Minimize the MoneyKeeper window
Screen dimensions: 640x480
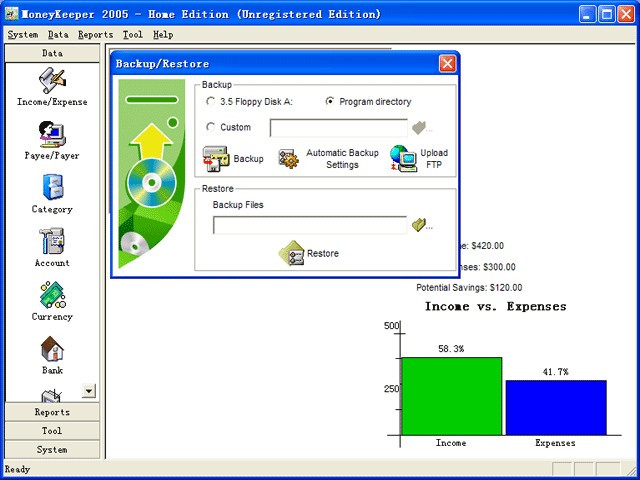[587, 14]
